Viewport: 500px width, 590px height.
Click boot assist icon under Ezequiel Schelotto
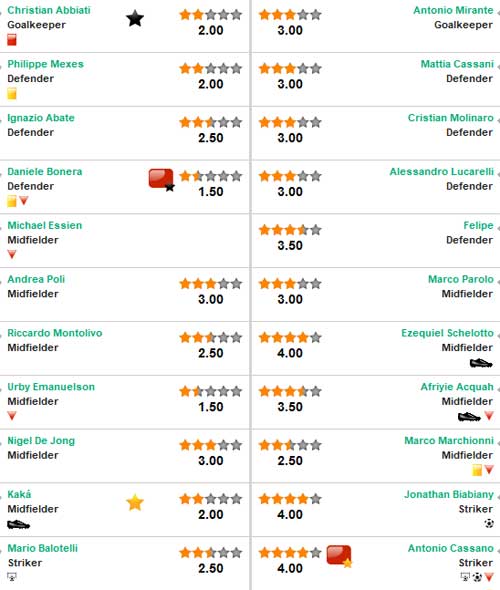(481, 363)
